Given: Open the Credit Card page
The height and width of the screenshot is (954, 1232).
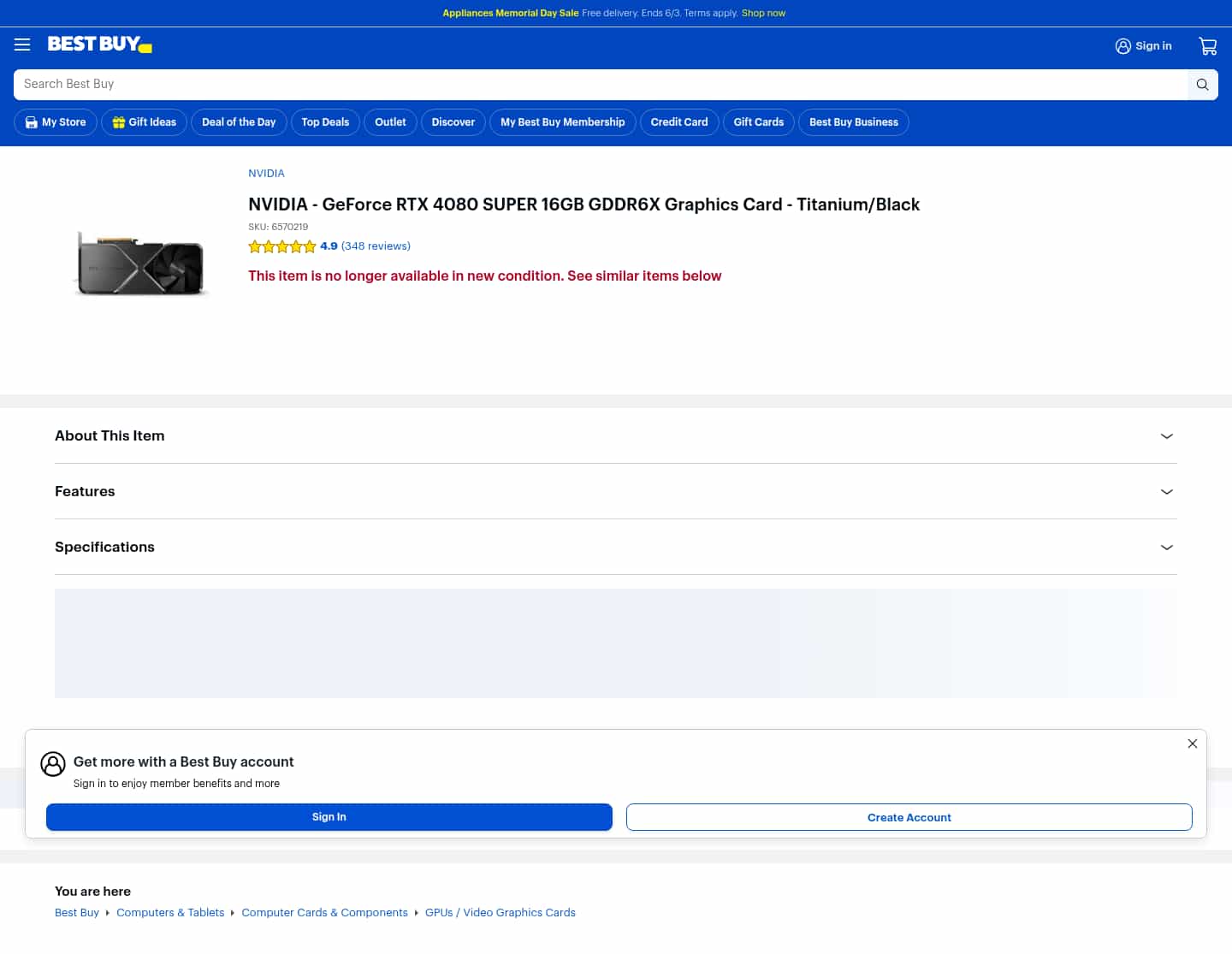Looking at the screenshot, I should coord(679,122).
